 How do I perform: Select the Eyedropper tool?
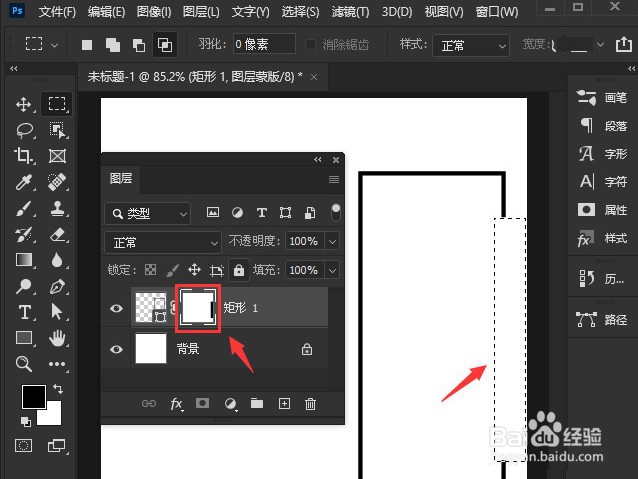24,182
